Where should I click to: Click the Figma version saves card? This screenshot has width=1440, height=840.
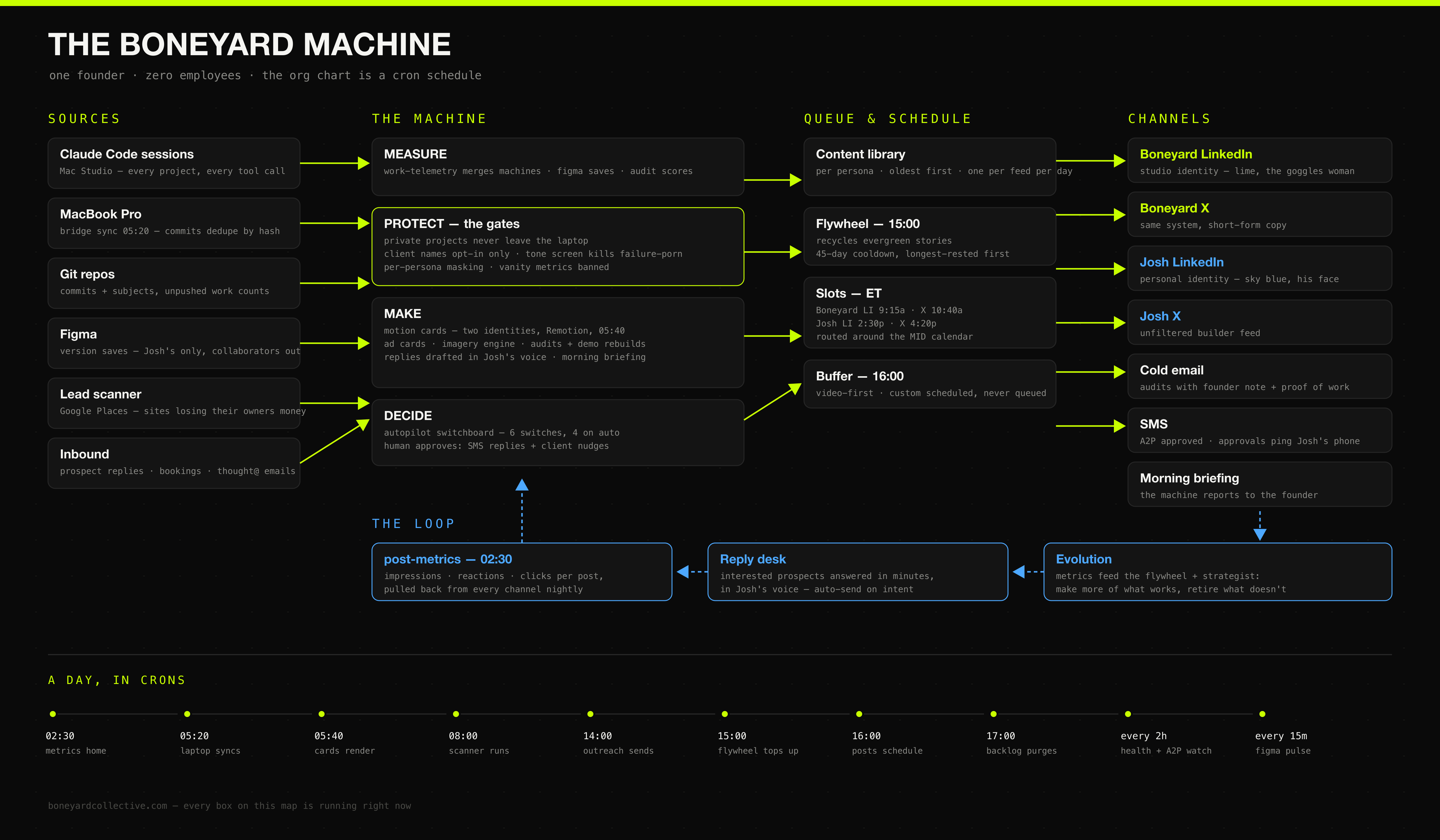(174, 343)
